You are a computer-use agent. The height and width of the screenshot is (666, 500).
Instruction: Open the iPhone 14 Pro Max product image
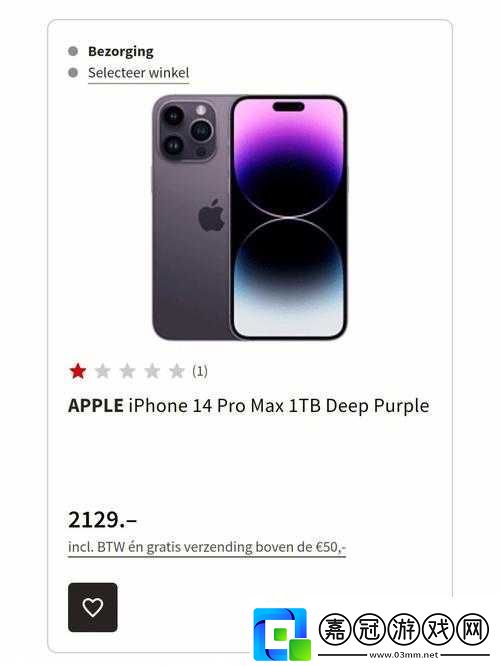click(250, 218)
